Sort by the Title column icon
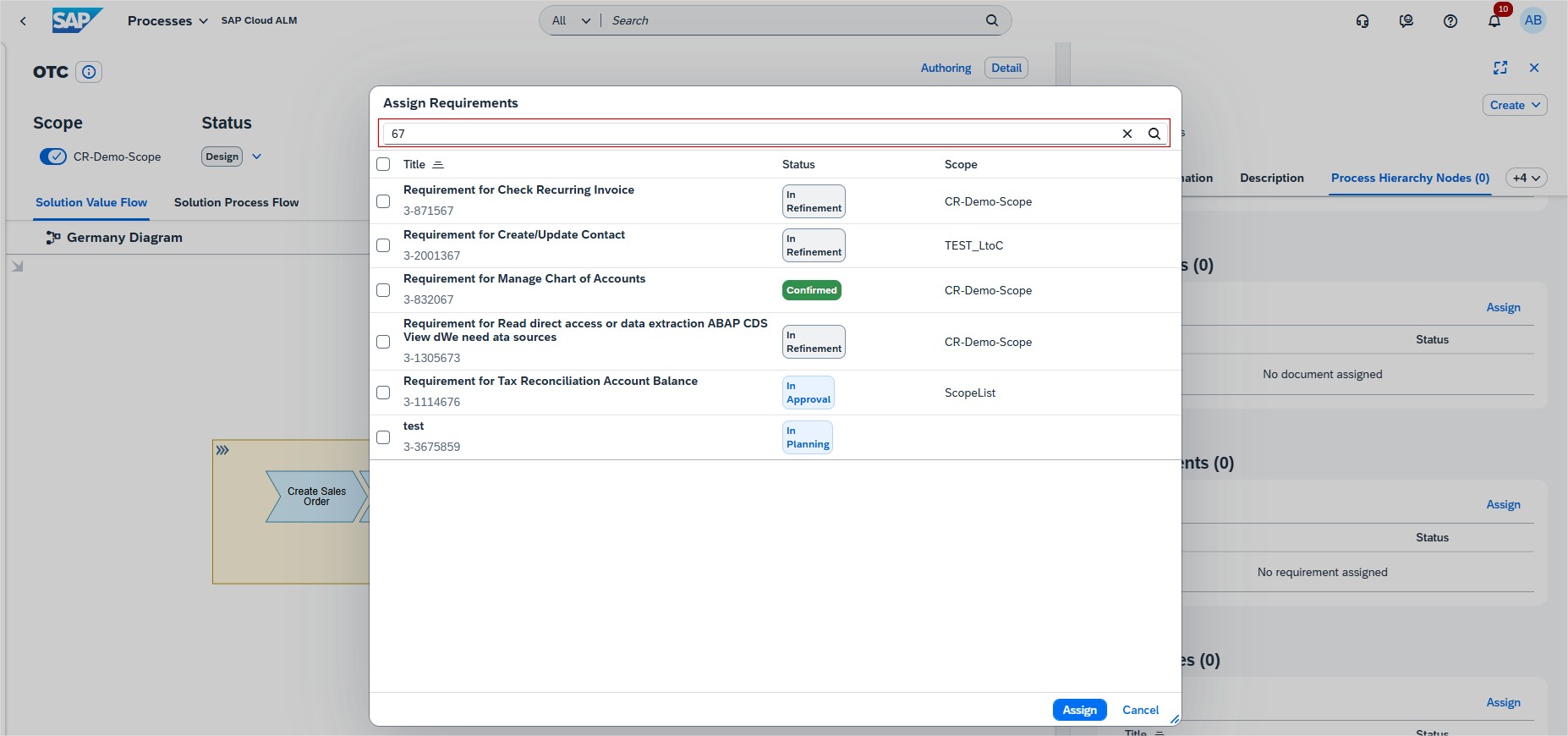This screenshot has width=1568, height=736. pos(438,165)
